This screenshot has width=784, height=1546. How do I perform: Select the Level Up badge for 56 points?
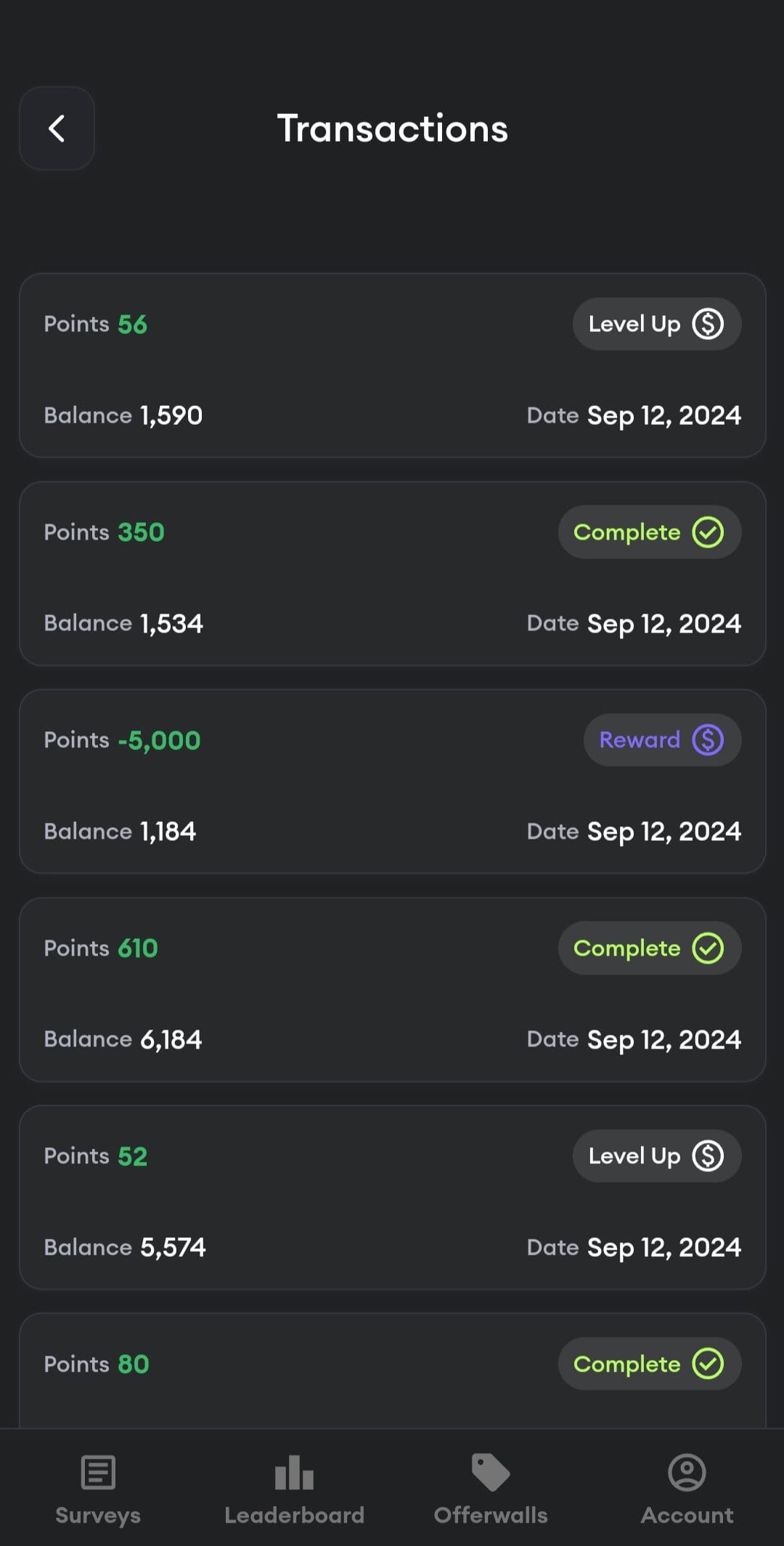pyautogui.click(x=657, y=324)
